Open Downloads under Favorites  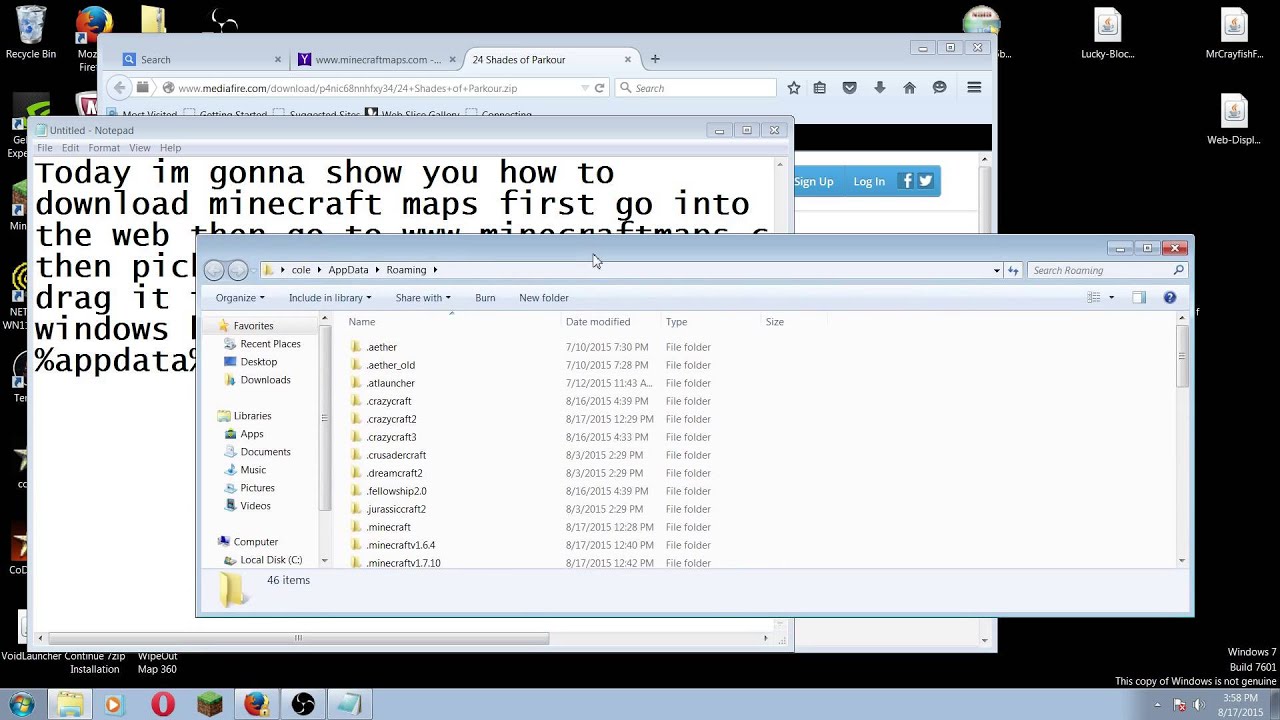[x=265, y=380]
